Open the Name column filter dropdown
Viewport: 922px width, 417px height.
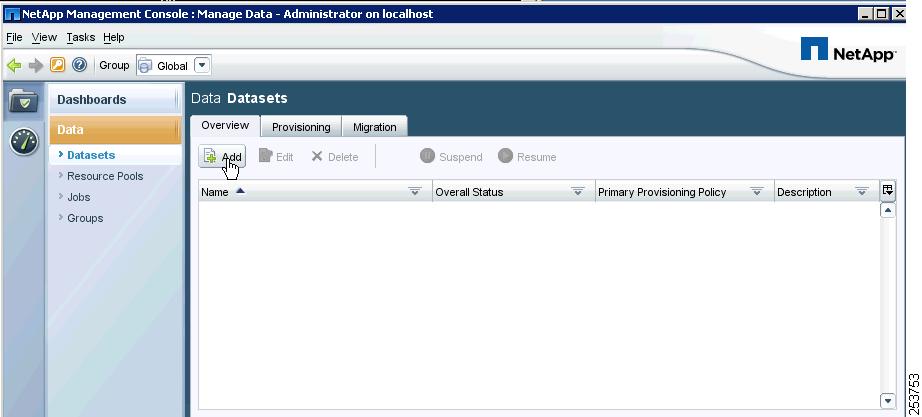(x=415, y=192)
